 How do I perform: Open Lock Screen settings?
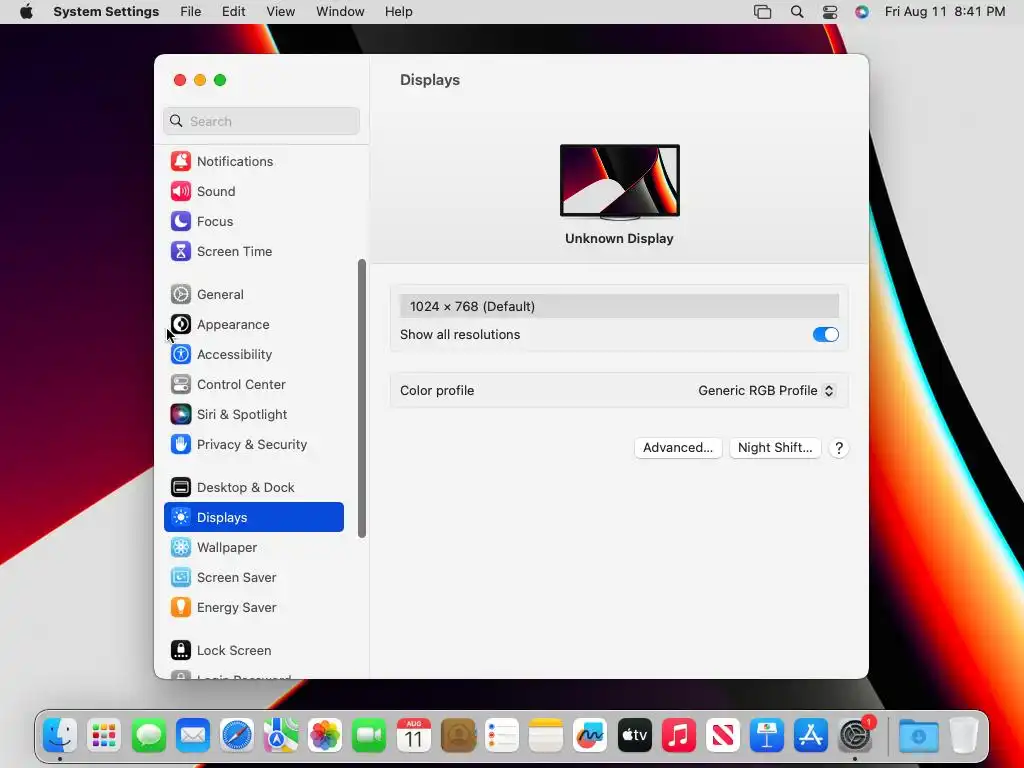tap(253, 650)
